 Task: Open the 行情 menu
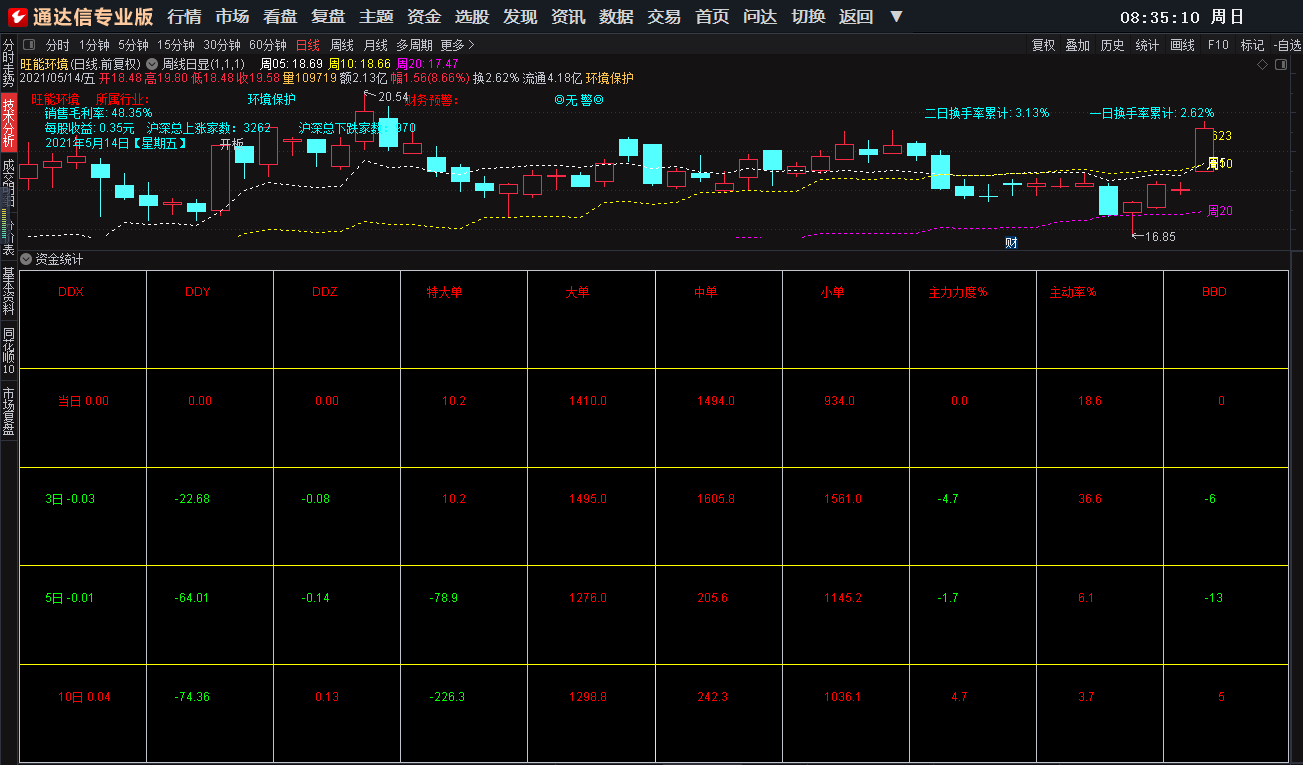tap(184, 16)
